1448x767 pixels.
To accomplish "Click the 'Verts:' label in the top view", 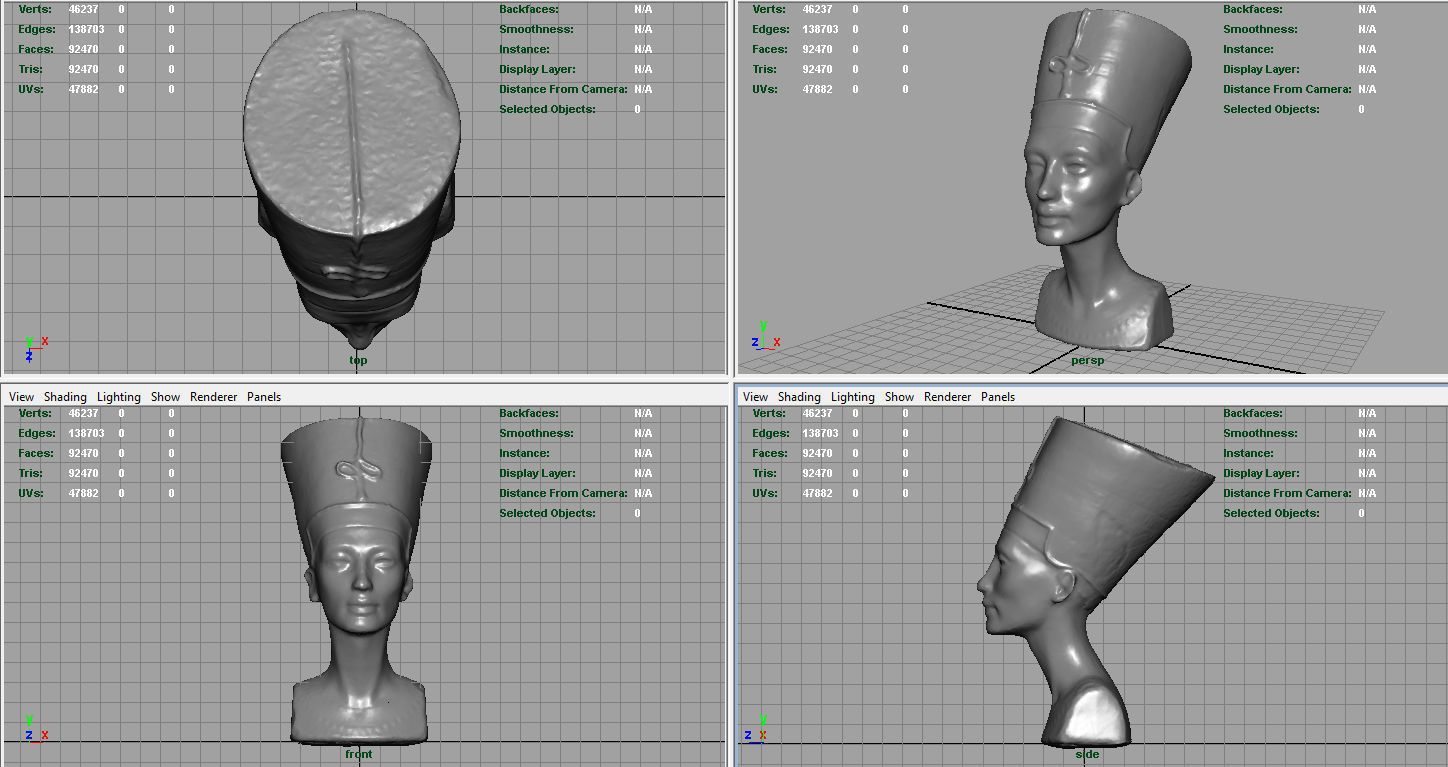I will pos(35,9).
